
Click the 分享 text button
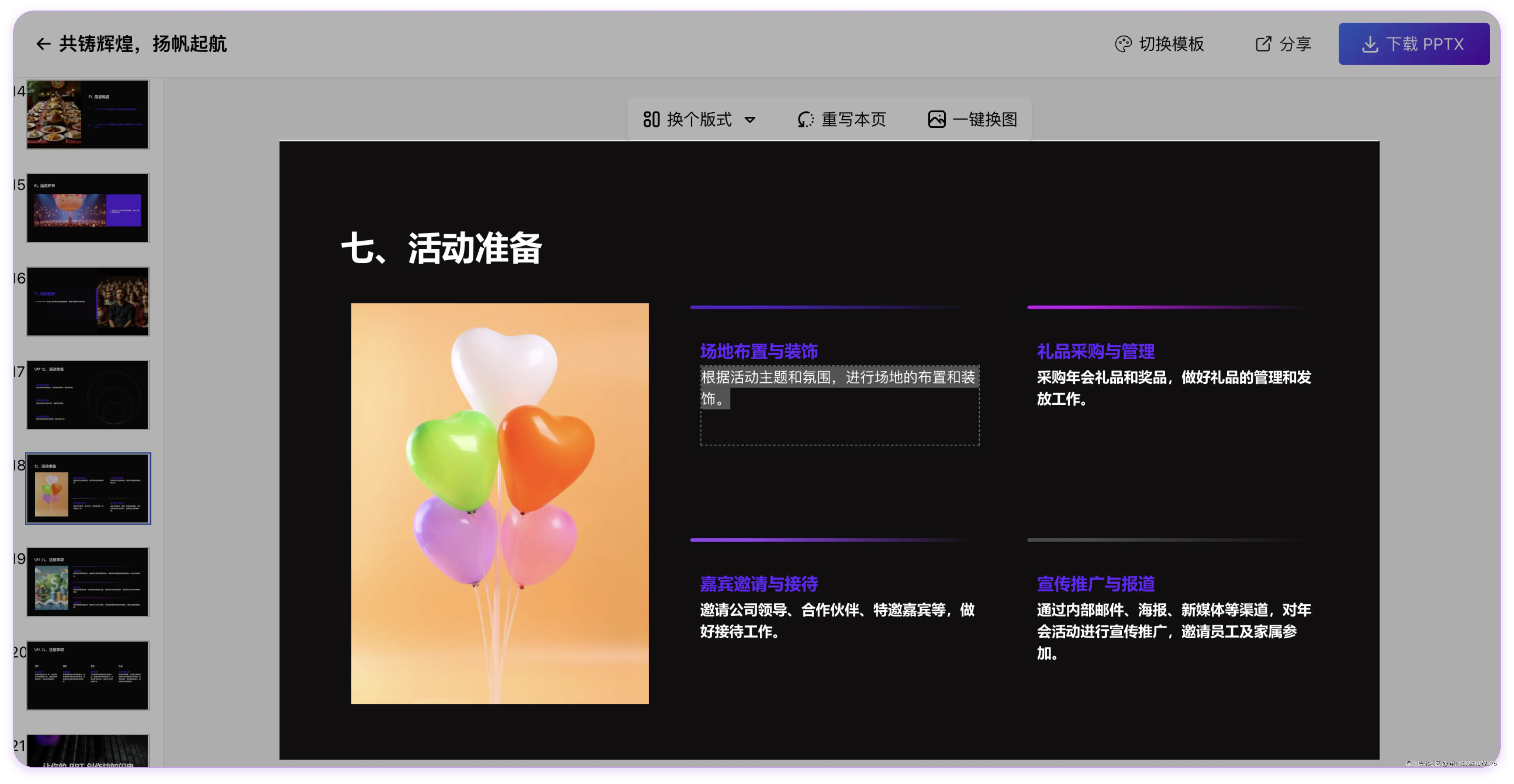click(1295, 44)
